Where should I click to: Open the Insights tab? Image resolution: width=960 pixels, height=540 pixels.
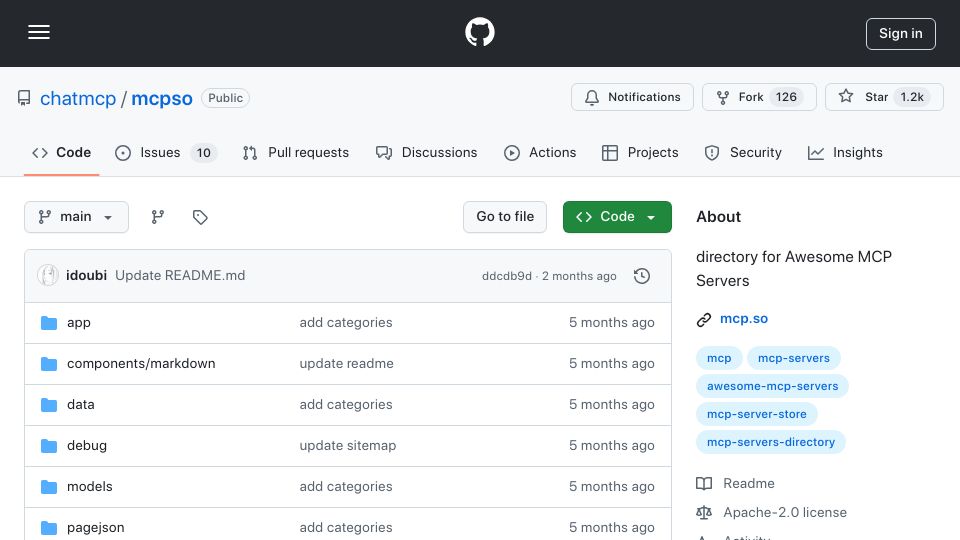pos(845,152)
